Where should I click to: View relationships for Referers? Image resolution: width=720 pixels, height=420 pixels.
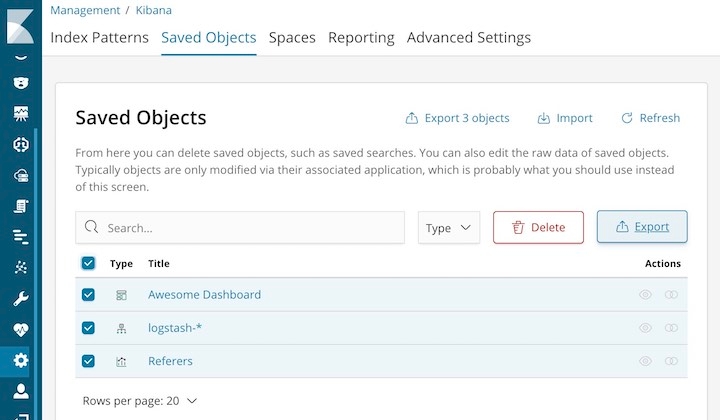(671, 361)
